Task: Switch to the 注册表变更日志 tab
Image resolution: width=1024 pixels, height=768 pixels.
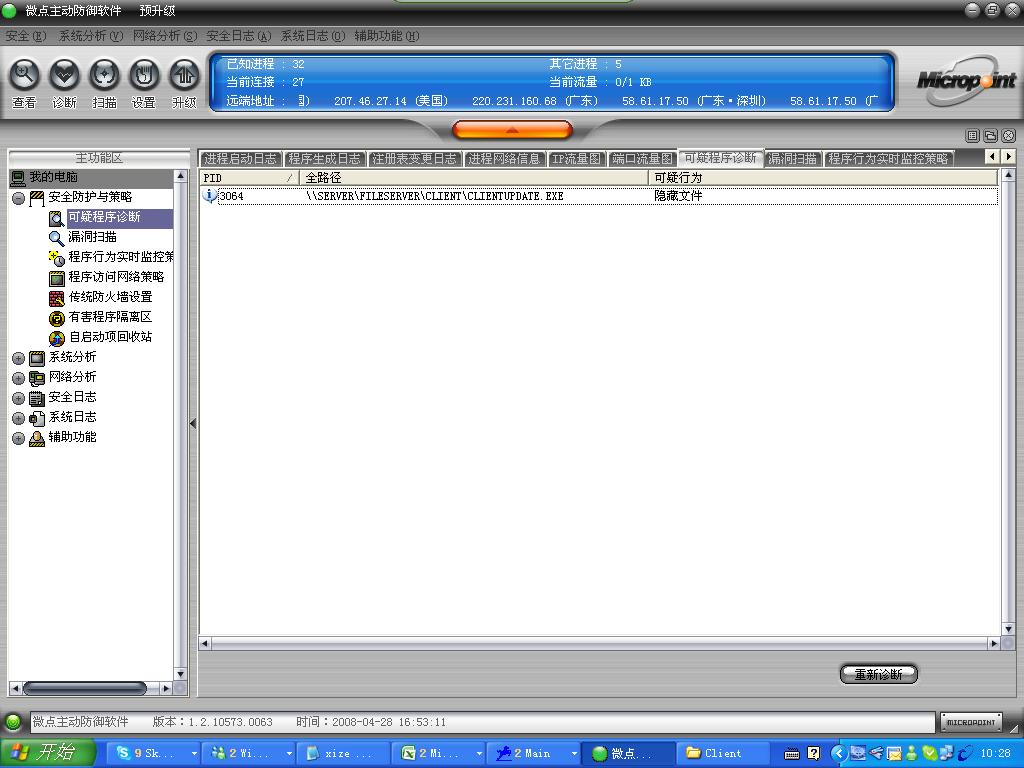Action: coord(414,159)
